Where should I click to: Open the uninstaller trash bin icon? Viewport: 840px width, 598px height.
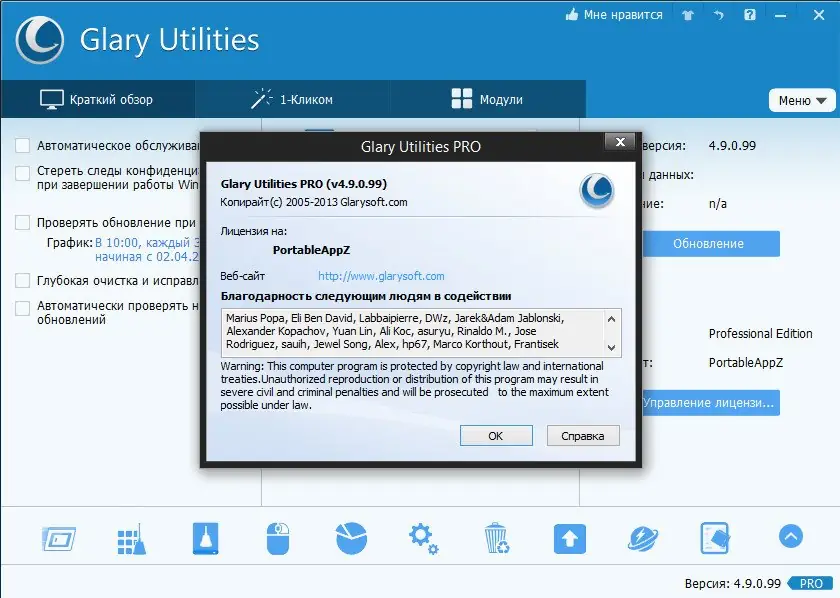coord(497,537)
